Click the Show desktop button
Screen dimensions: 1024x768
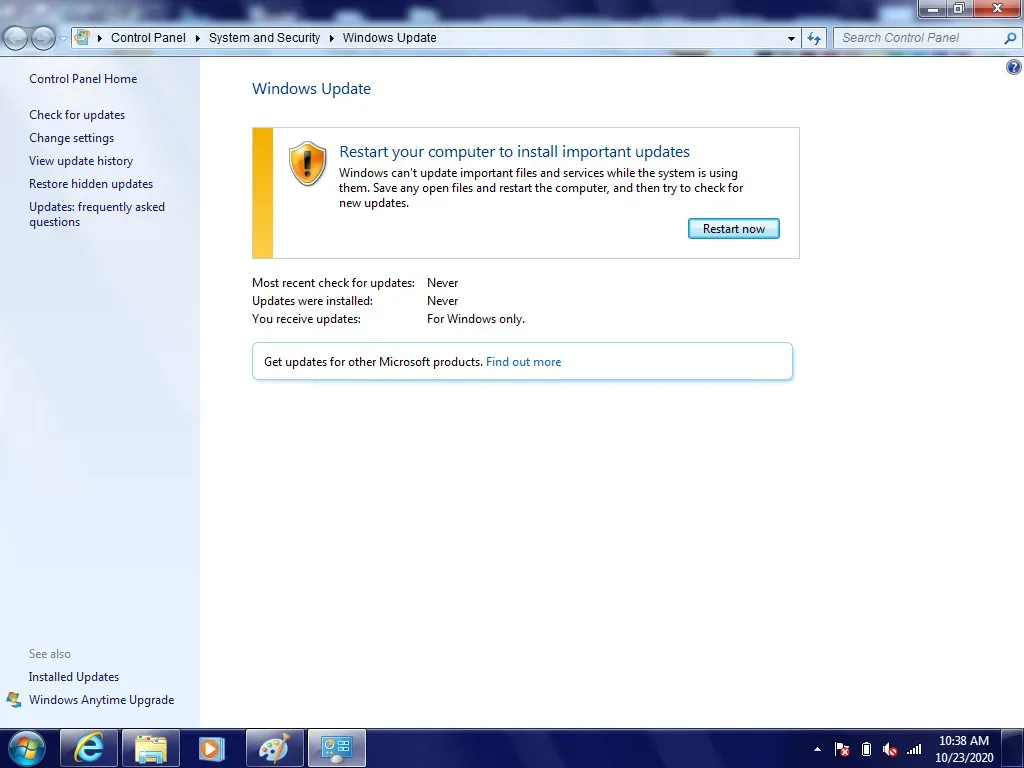1012,748
